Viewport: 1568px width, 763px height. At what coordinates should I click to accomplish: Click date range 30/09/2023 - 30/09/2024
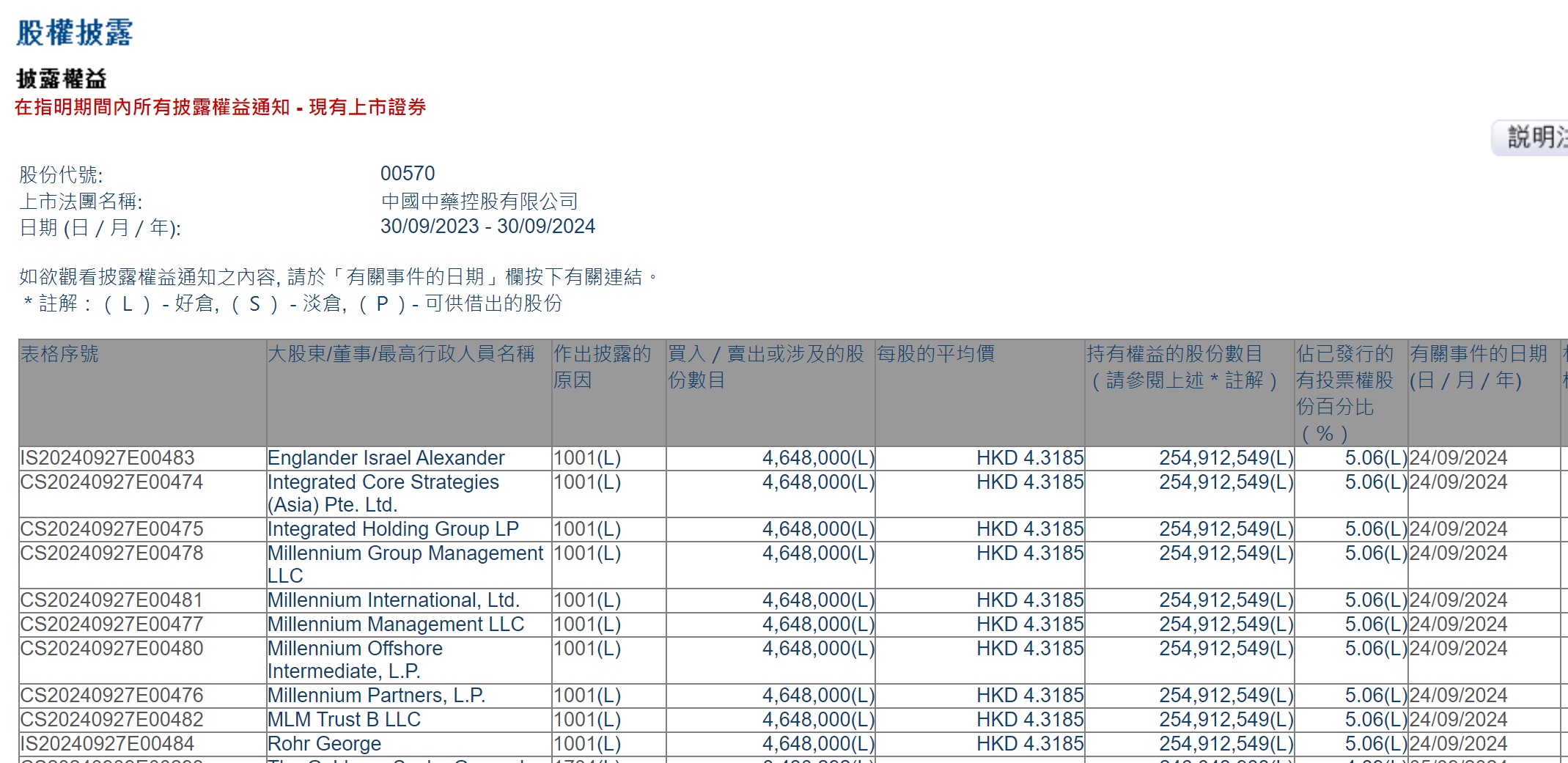[487, 226]
